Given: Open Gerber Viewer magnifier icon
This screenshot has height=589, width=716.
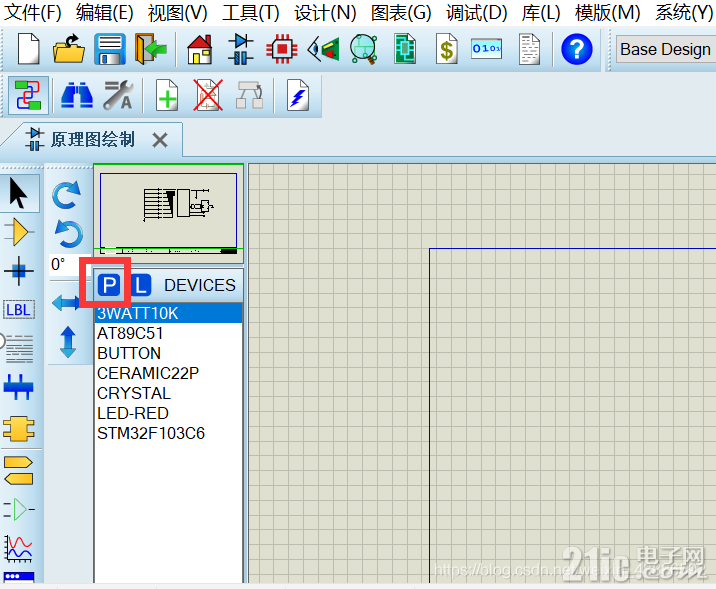Looking at the screenshot, I should [364, 49].
